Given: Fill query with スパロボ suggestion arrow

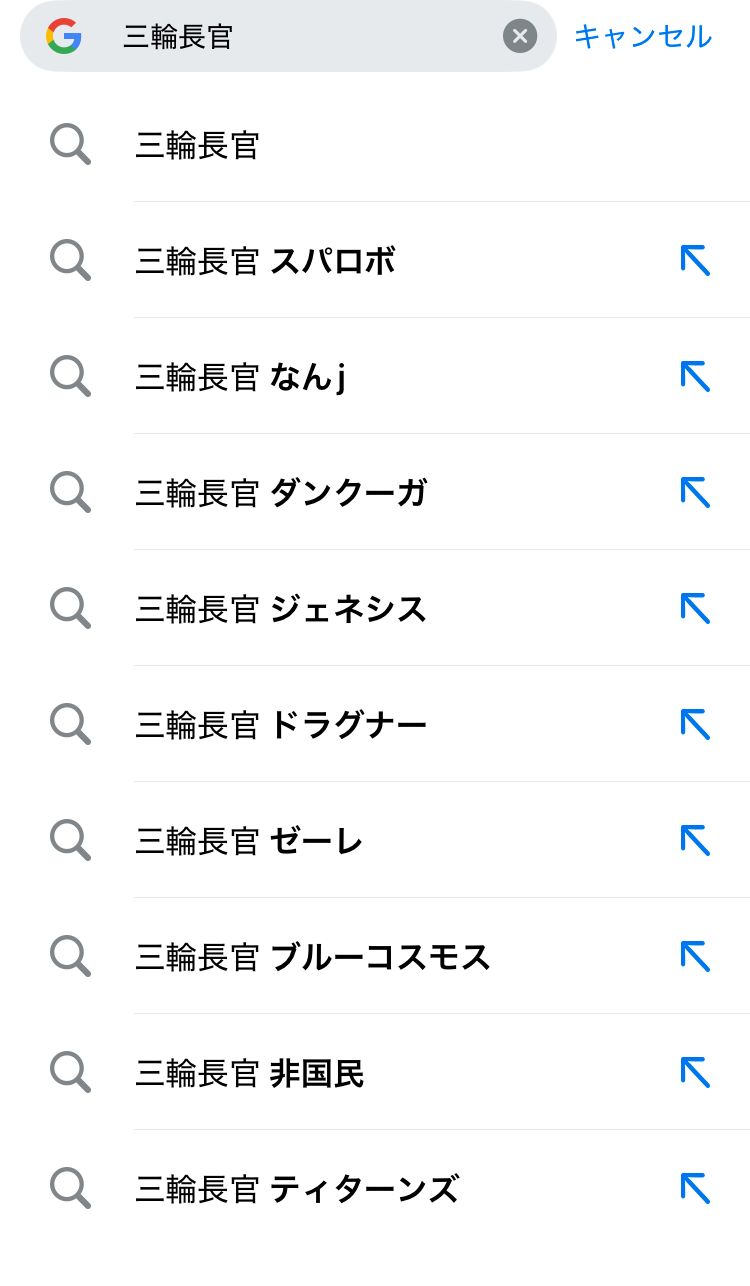Looking at the screenshot, I should pyautogui.click(x=695, y=261).
